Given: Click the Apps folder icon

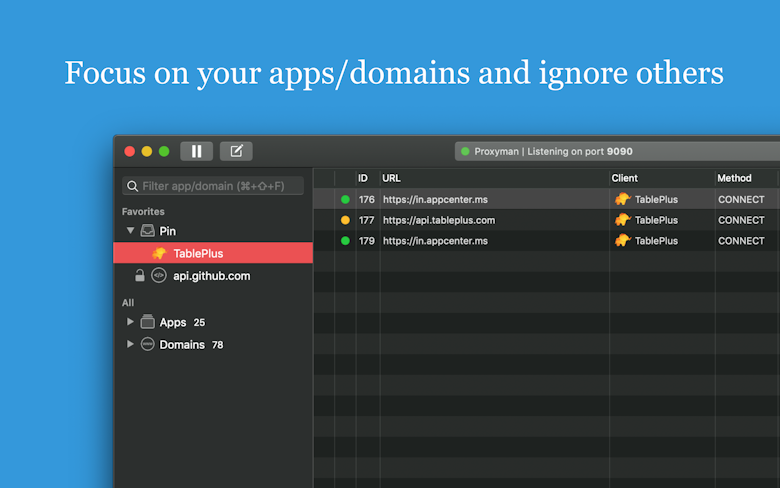Looking at the screenshot, I should pos(147,322).
